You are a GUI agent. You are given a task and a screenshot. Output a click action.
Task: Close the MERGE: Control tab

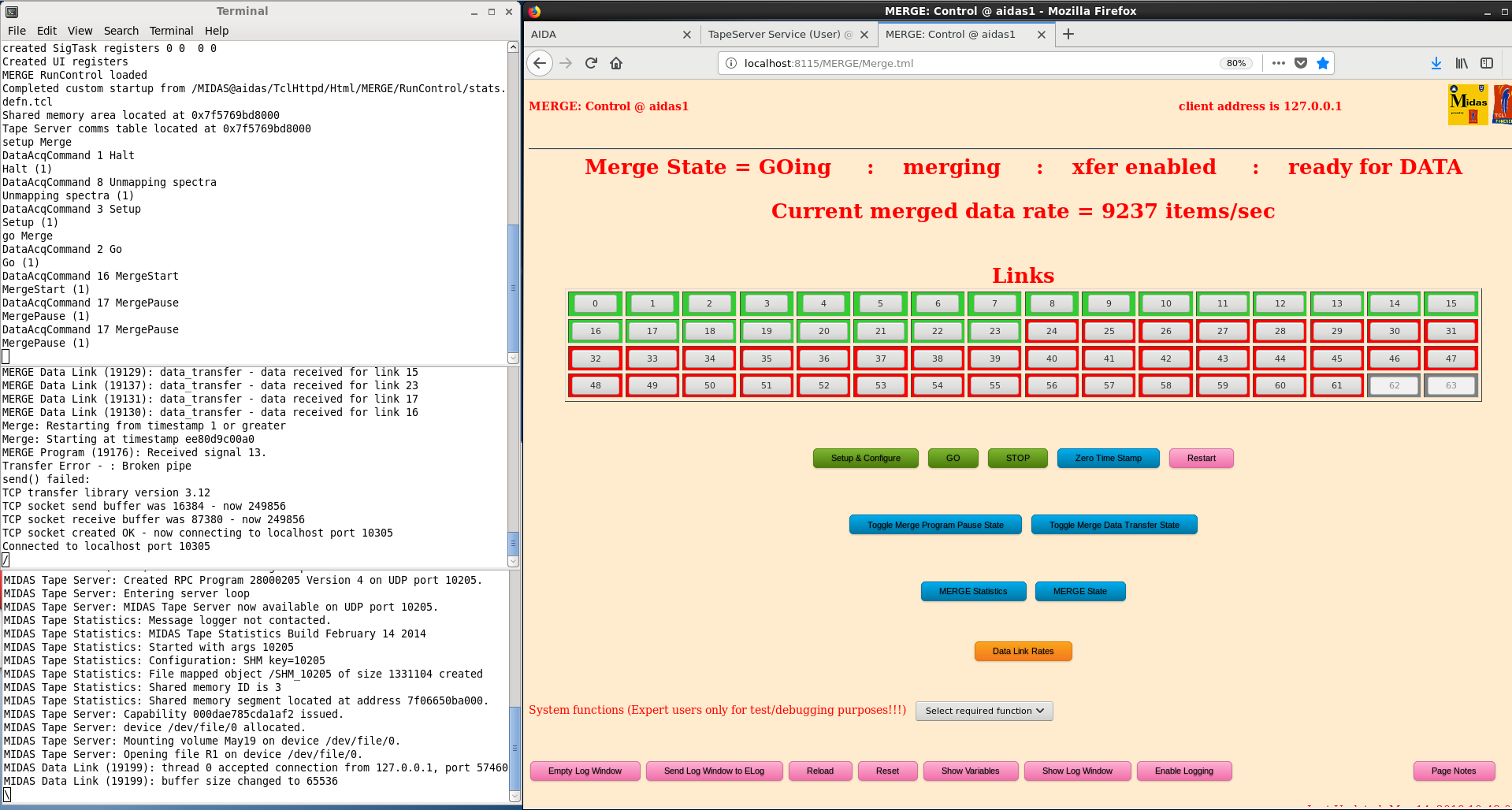(x=1042, y=35)
